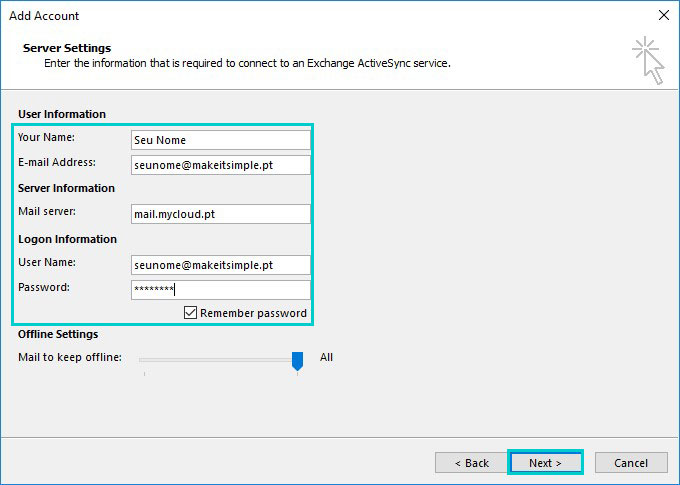The width and height of the screenshot is (680, 485).
Task: Place cursor in the Password field
Action: coord(221,290)
